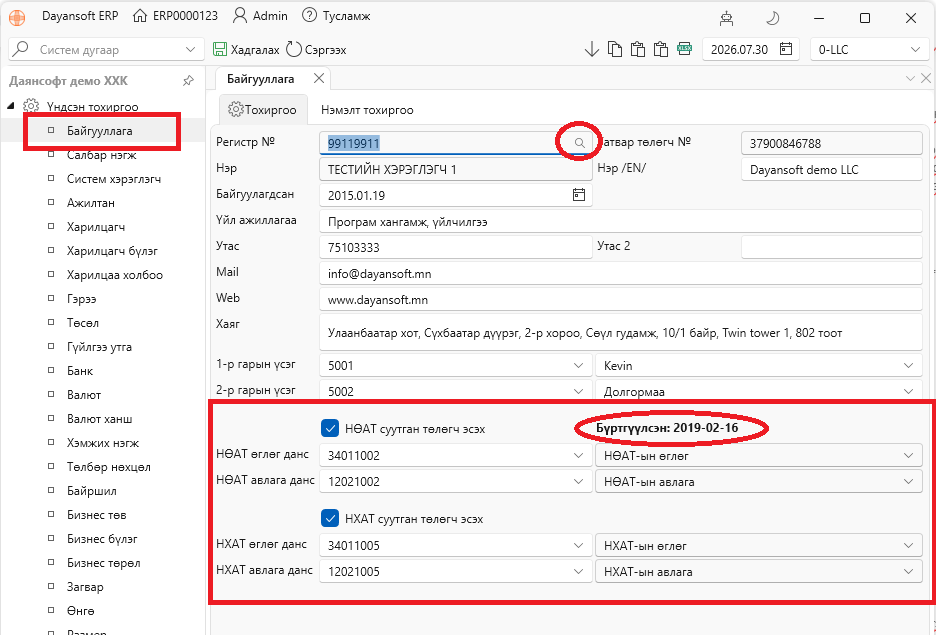Click the Хаяг address text field
This screenshot has height=635, width=936.
point(621,332)
